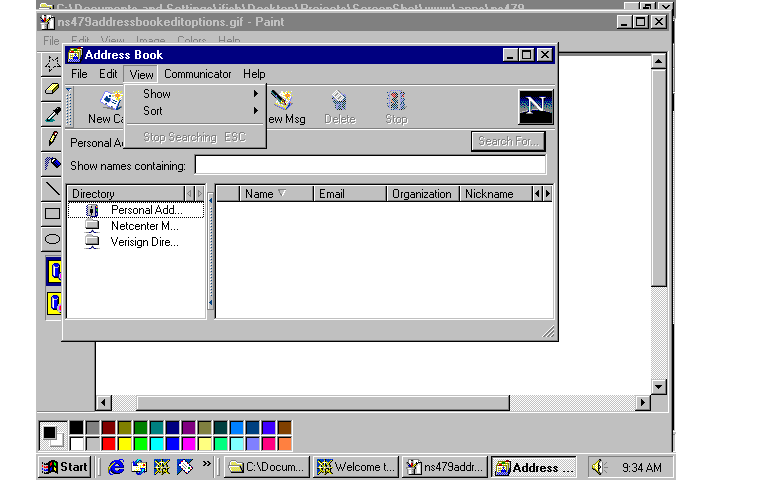
Task: Open the File menu in Address Book
Action: click(x=79, y=74)
